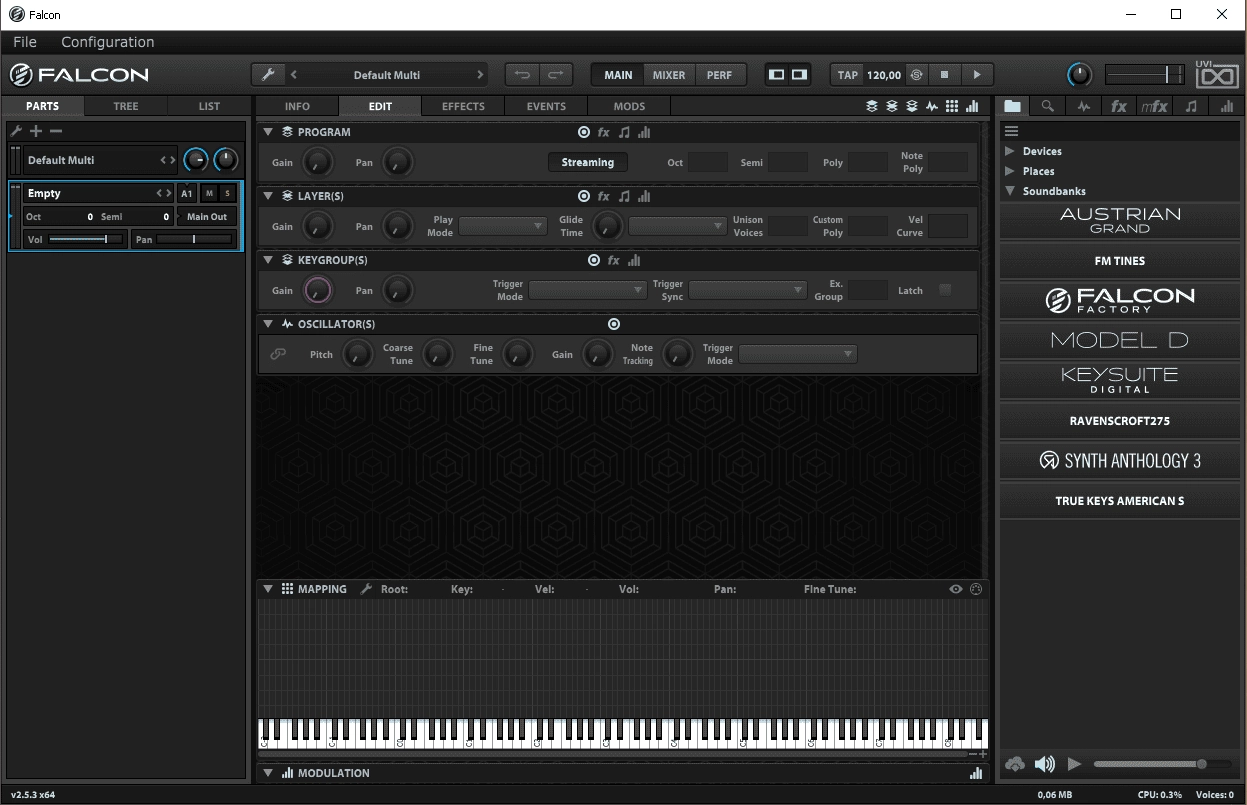Click the Main Out output selector
The width and height of the screenshot is (1247, 805).
pyautogui.click(x=207, y=216)
